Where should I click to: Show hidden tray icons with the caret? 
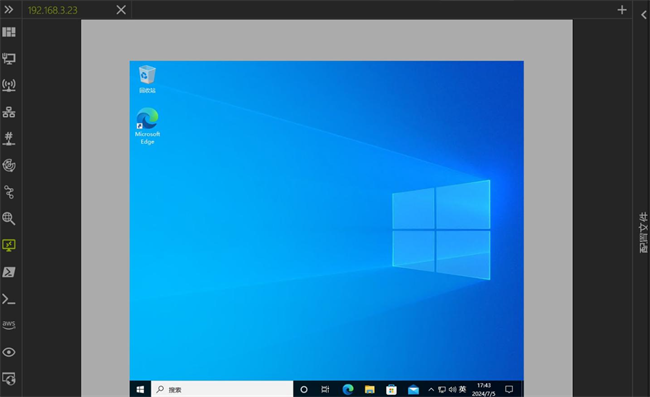431,390
